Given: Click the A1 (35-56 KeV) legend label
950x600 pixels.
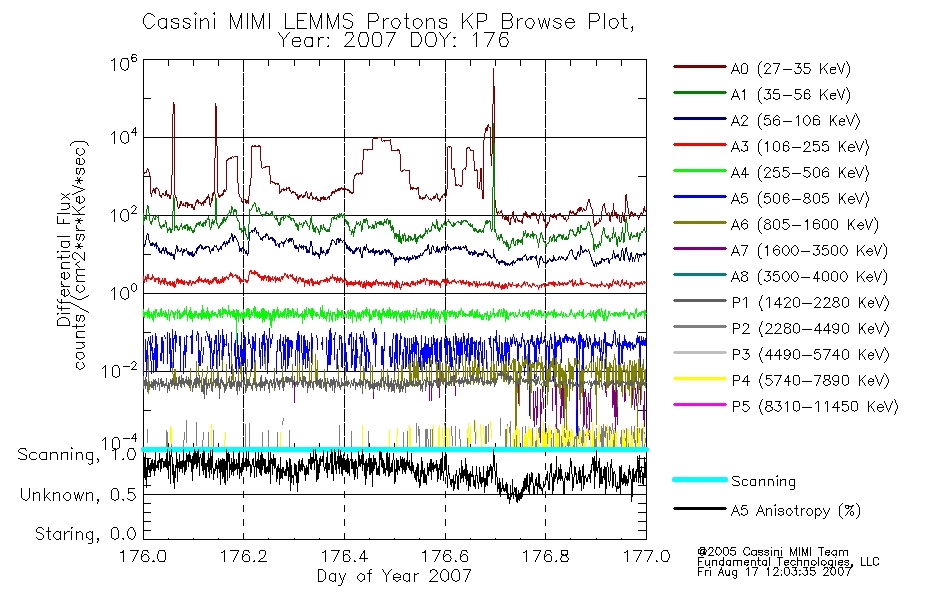Looking at the screenshot, I should point(790,95).
